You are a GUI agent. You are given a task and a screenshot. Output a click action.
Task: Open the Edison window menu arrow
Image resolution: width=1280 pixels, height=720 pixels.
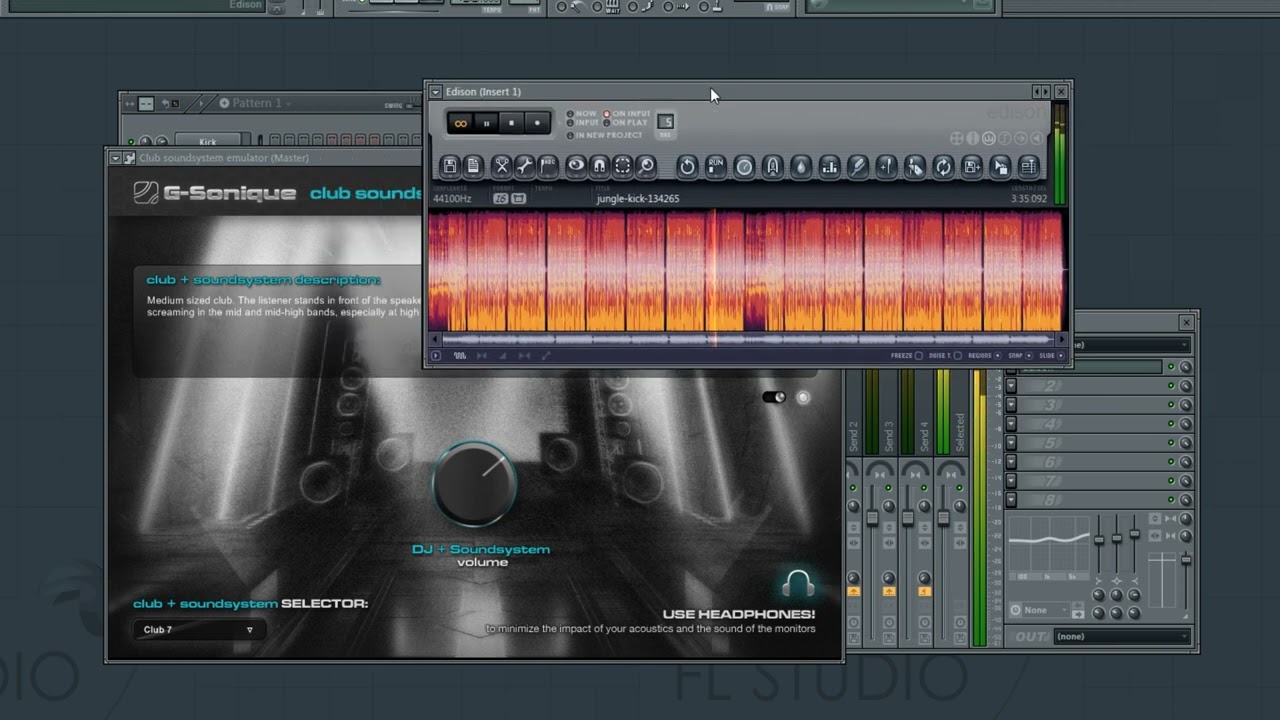[435, 91]
